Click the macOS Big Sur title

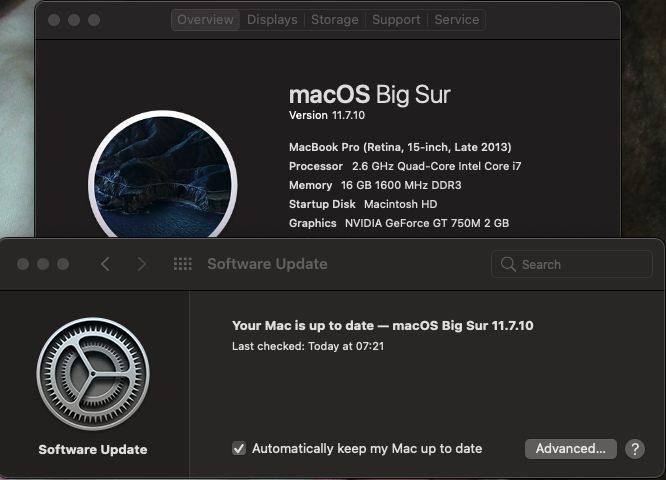click(370, 94)
